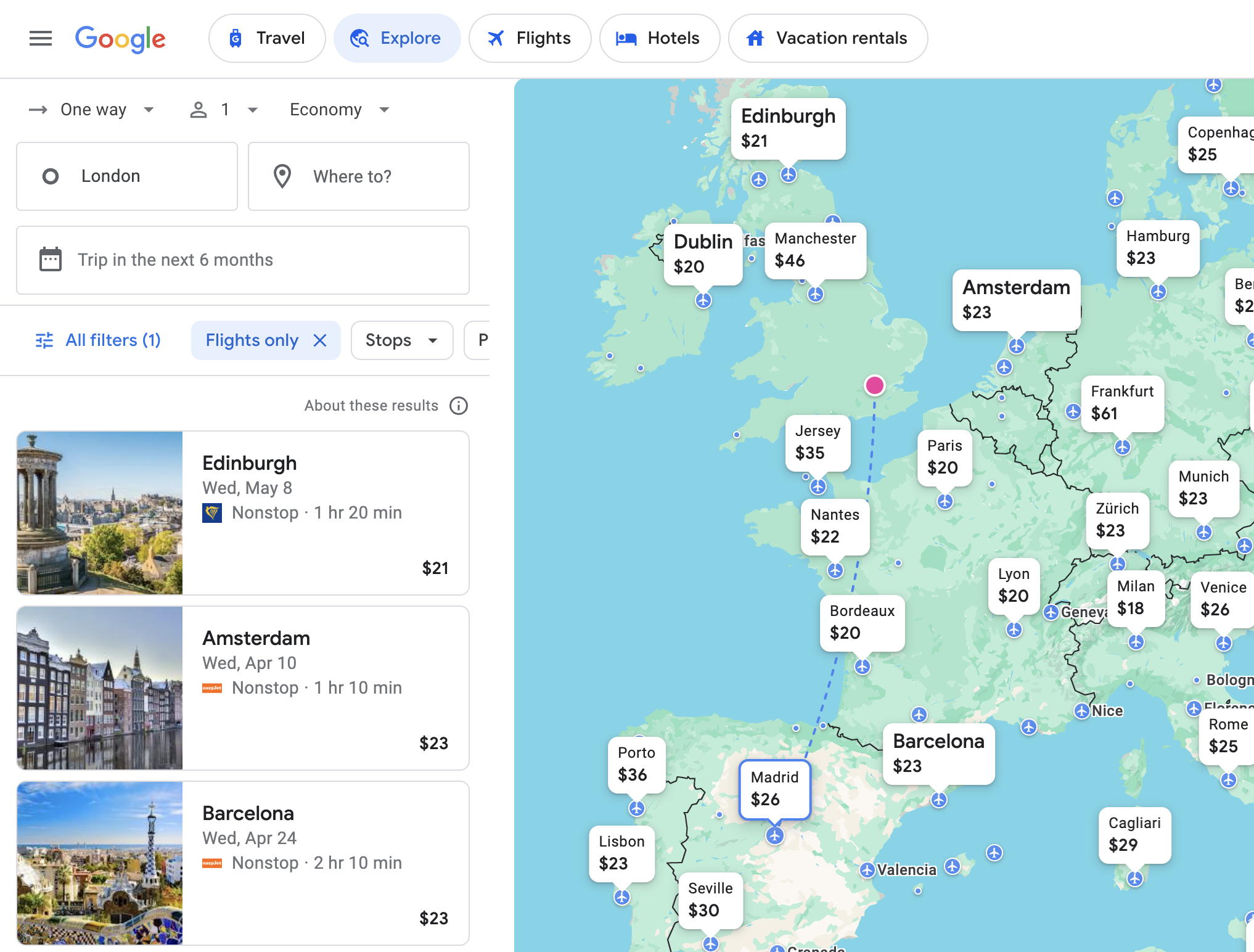Screen dimensions: 1254x952
Task: Select the Porto $36 map label
Action: pos(636,765)
